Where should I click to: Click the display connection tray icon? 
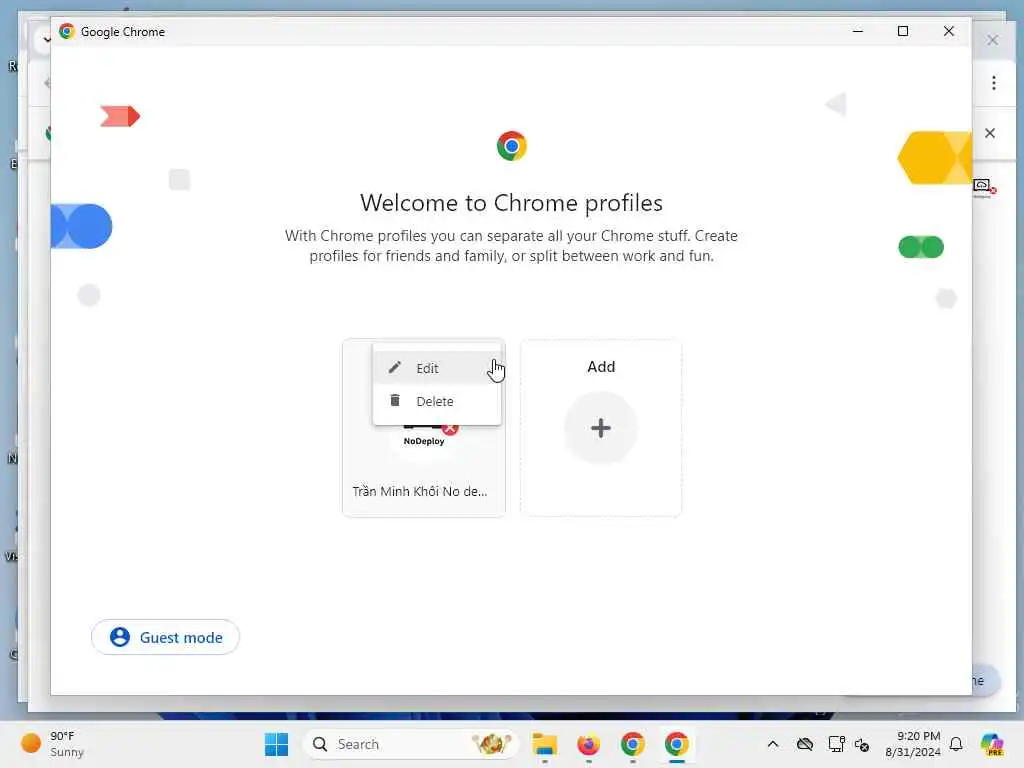[836, 744]
